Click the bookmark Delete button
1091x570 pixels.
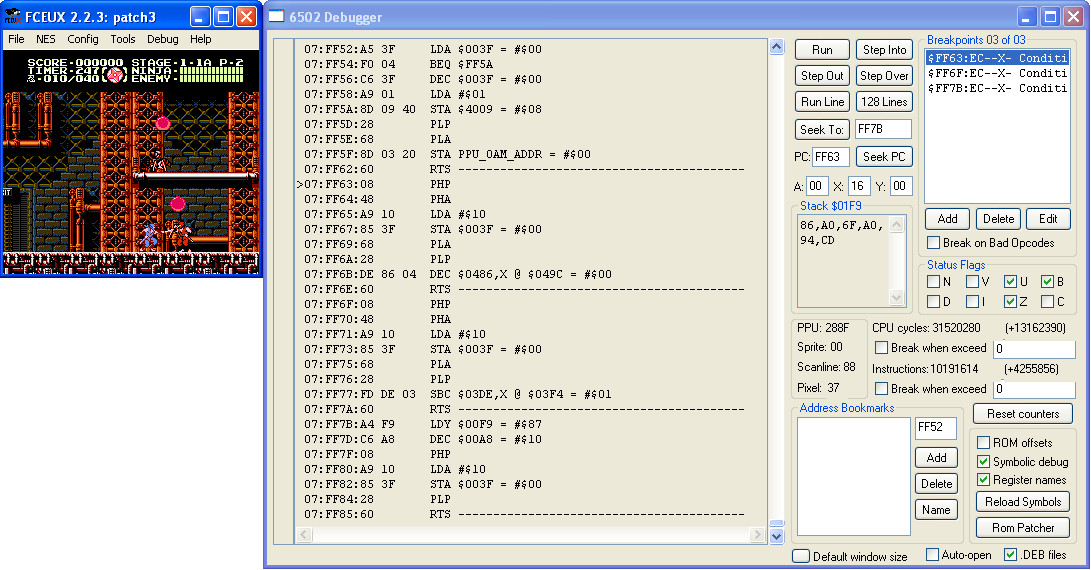936,484
